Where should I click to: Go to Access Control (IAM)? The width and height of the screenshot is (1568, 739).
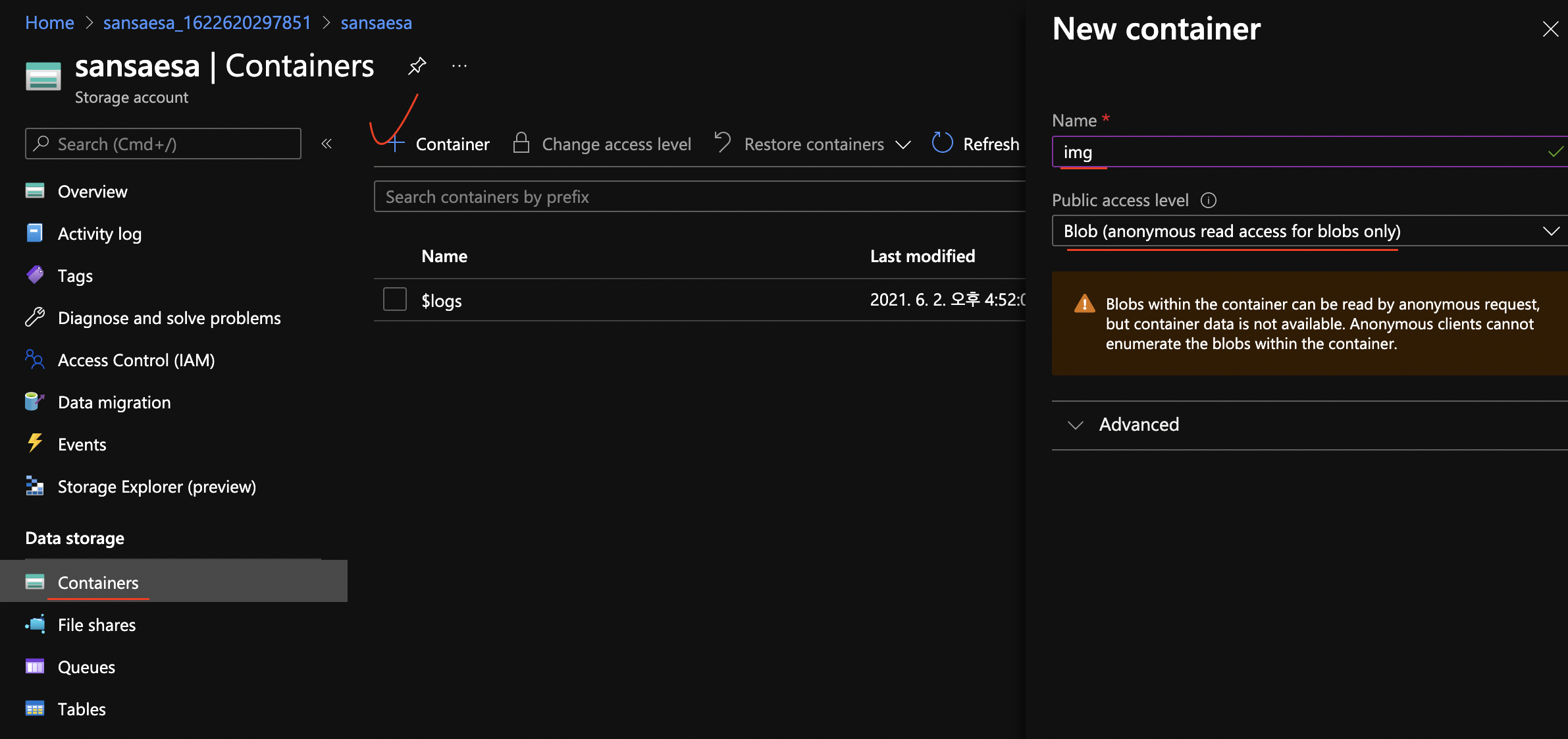pos(136,360)
